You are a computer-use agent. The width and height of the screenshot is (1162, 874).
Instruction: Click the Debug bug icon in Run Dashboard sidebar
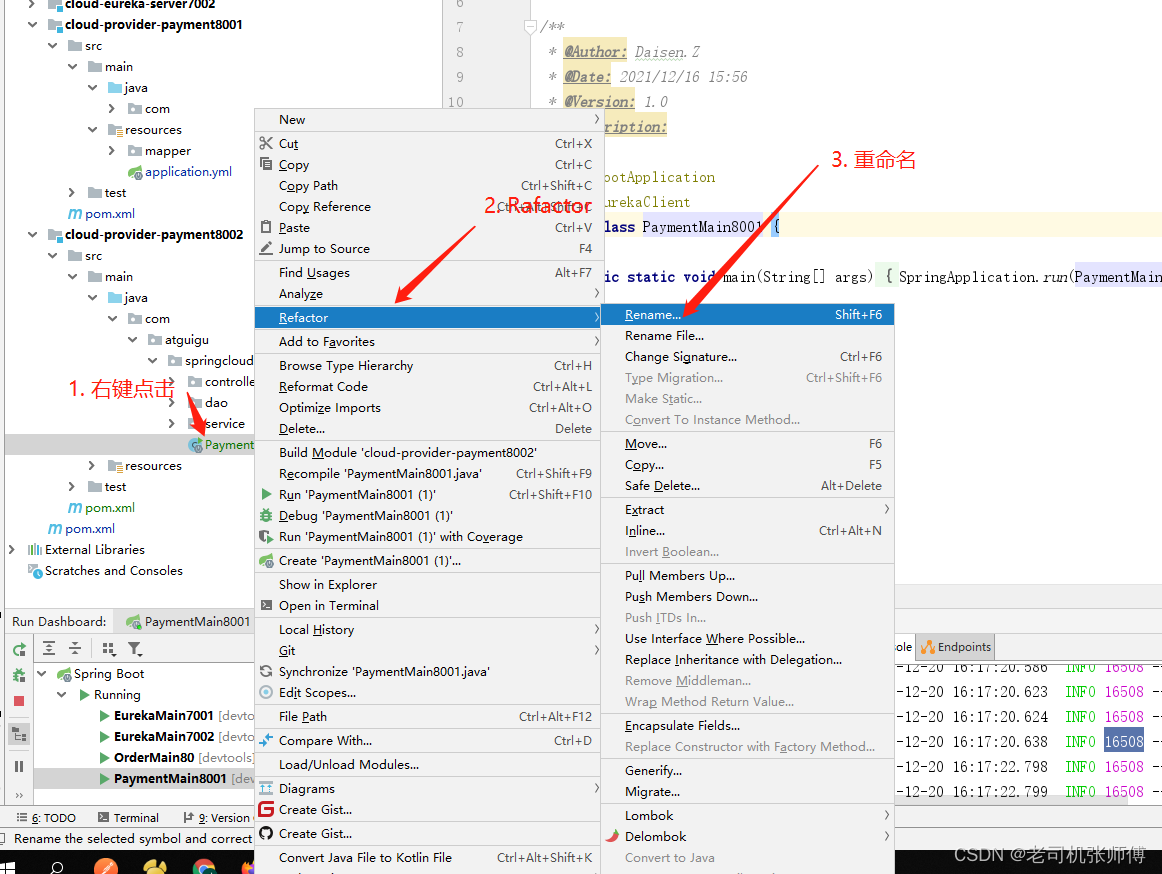19,675
